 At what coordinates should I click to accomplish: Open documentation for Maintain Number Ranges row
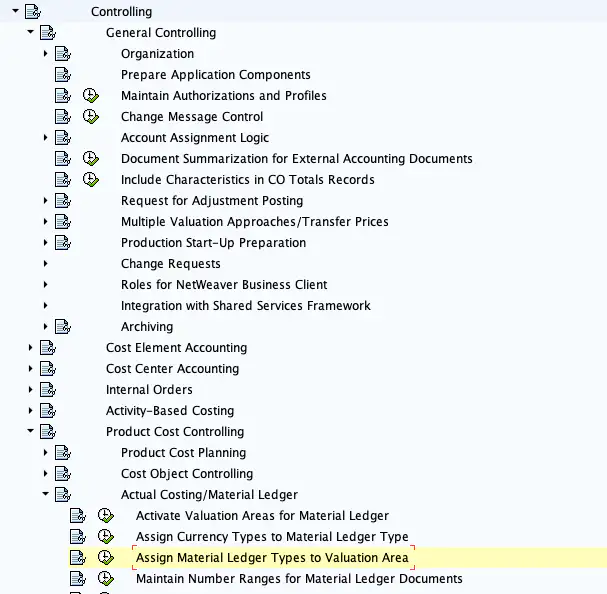pos(78,579)
